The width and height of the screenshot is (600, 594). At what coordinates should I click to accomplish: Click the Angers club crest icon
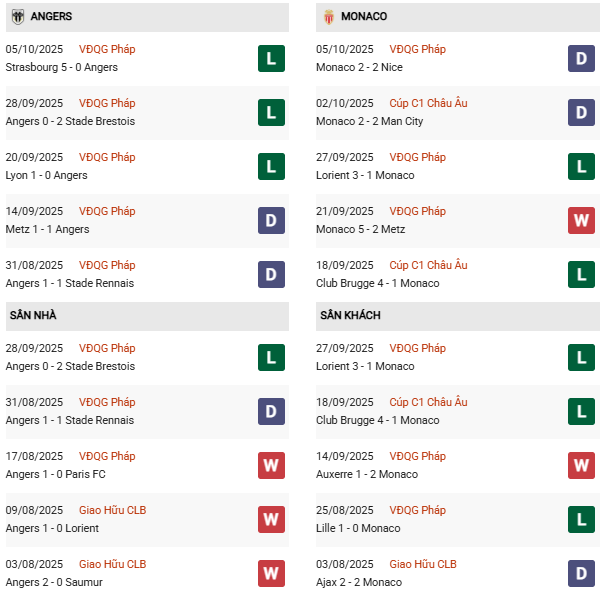pos(18,17)
